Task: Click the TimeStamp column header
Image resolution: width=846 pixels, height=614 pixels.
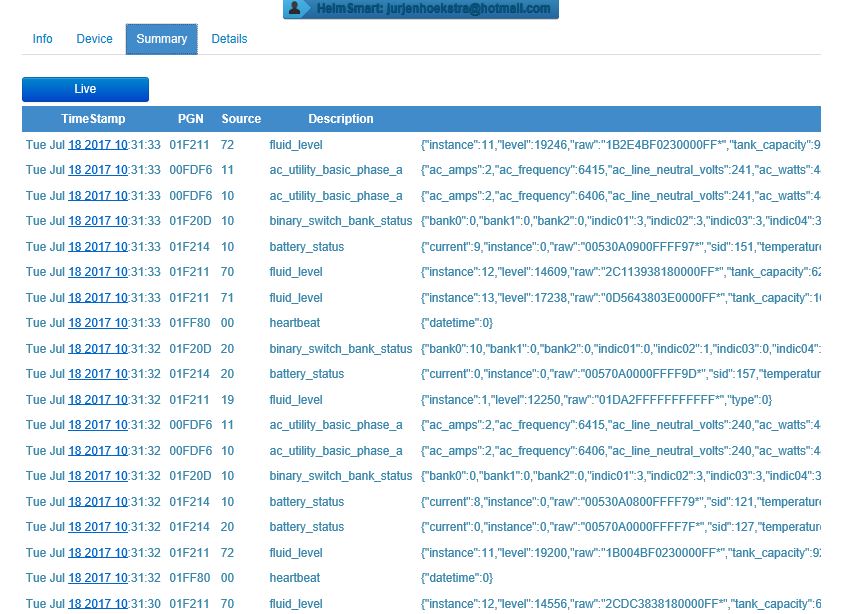Action: click(x=93, y=119)
